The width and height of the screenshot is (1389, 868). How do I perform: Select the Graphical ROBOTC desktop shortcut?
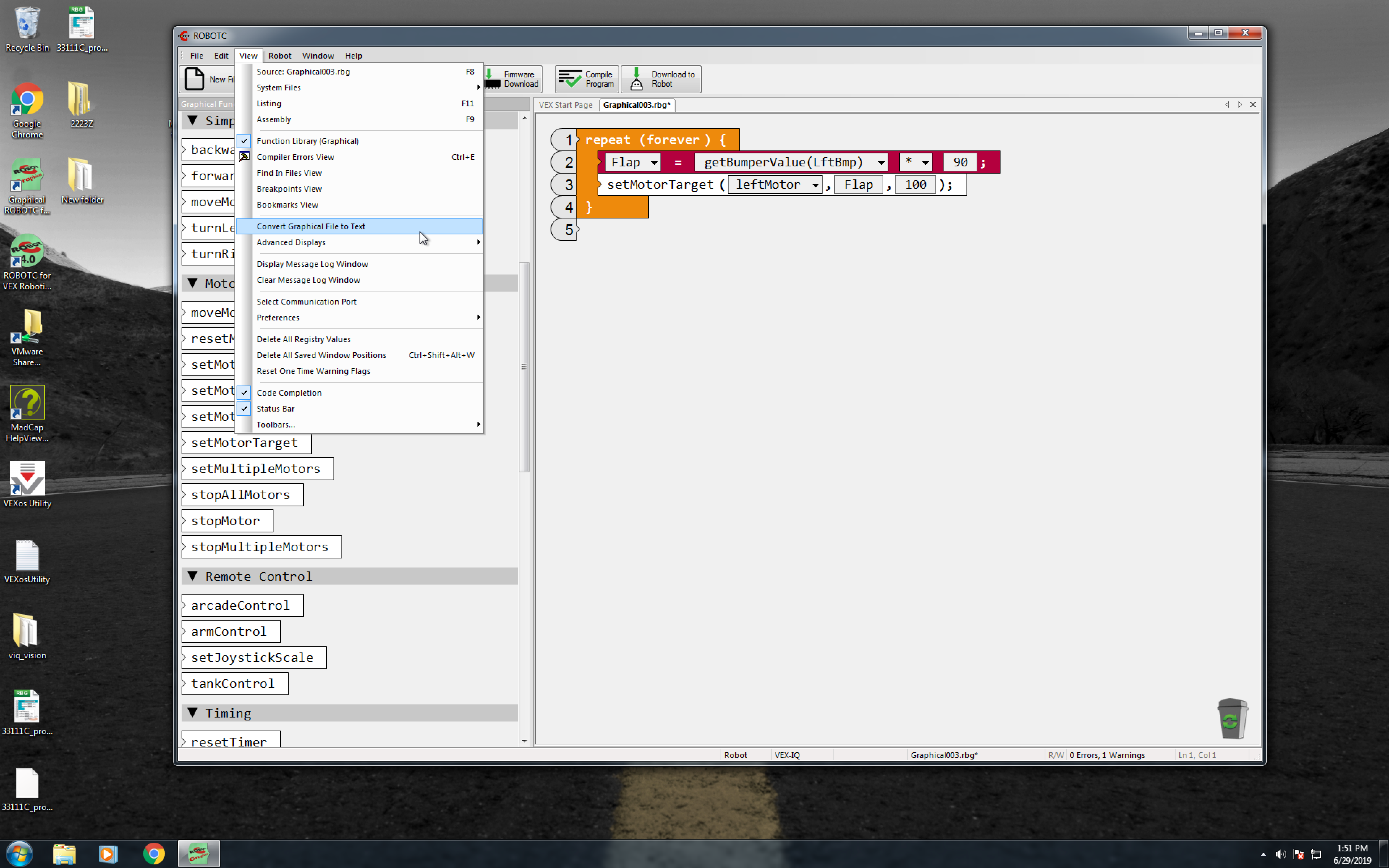coord(27,187)
